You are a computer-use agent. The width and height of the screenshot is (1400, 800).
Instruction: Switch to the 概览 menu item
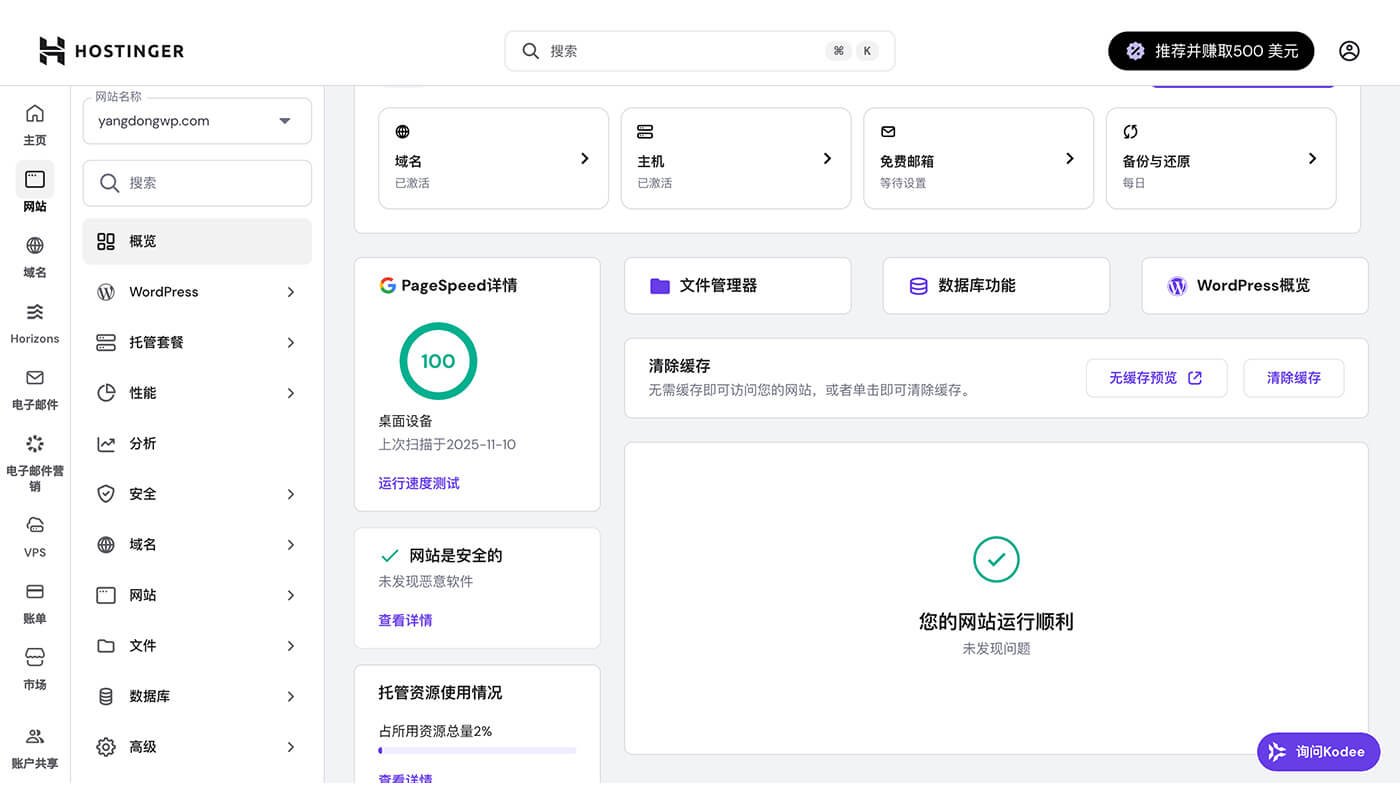pyautogui.click(x=196, y=241)
